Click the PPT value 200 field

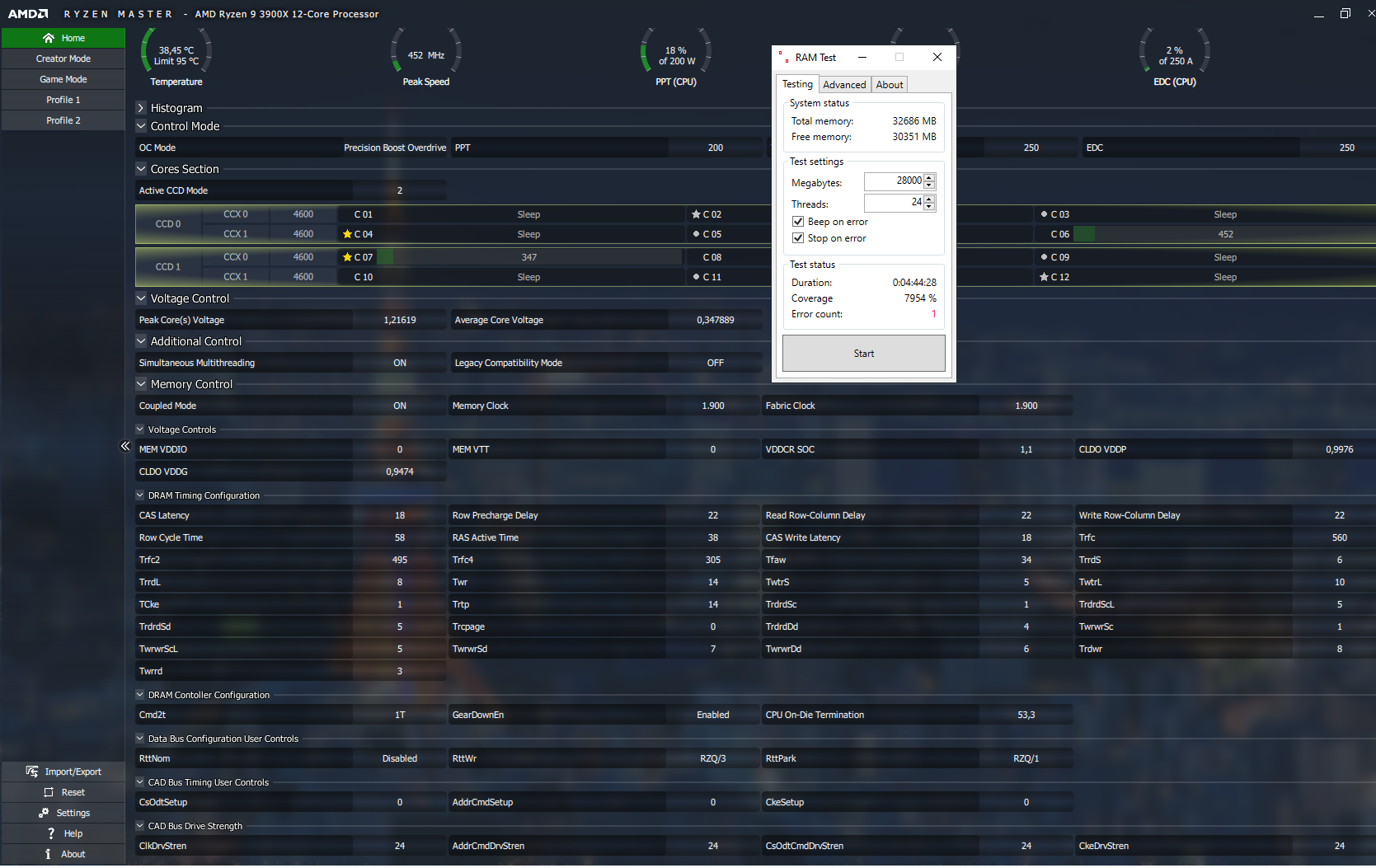tap(716, 148)
